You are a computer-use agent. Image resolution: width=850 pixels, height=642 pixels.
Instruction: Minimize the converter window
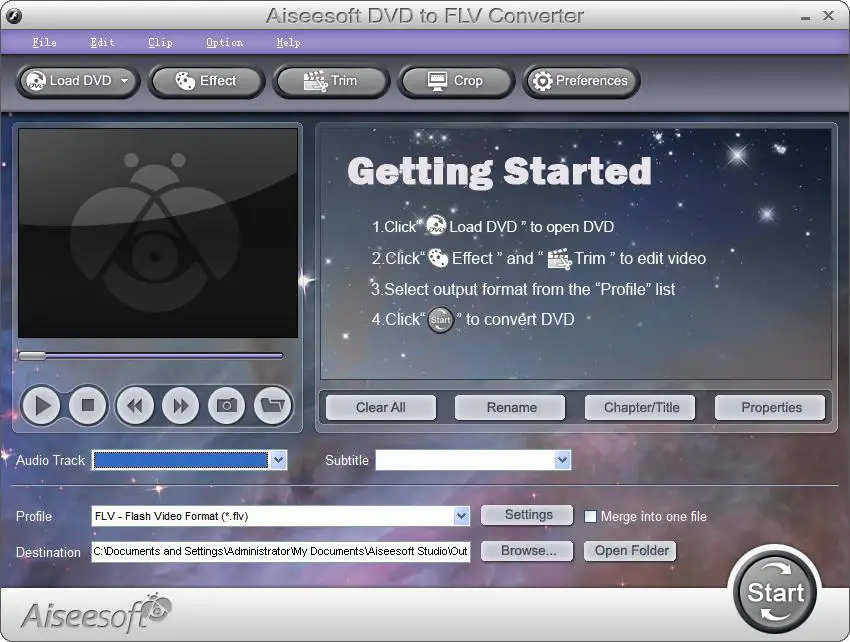click(806, 17)
